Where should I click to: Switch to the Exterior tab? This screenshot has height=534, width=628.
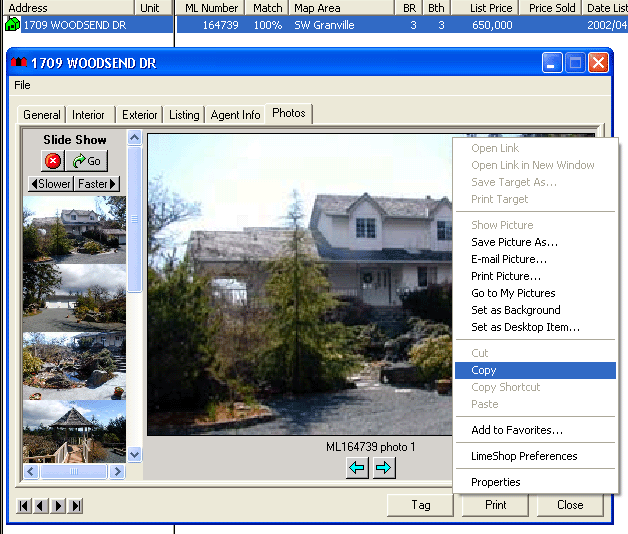pos(139,115)
